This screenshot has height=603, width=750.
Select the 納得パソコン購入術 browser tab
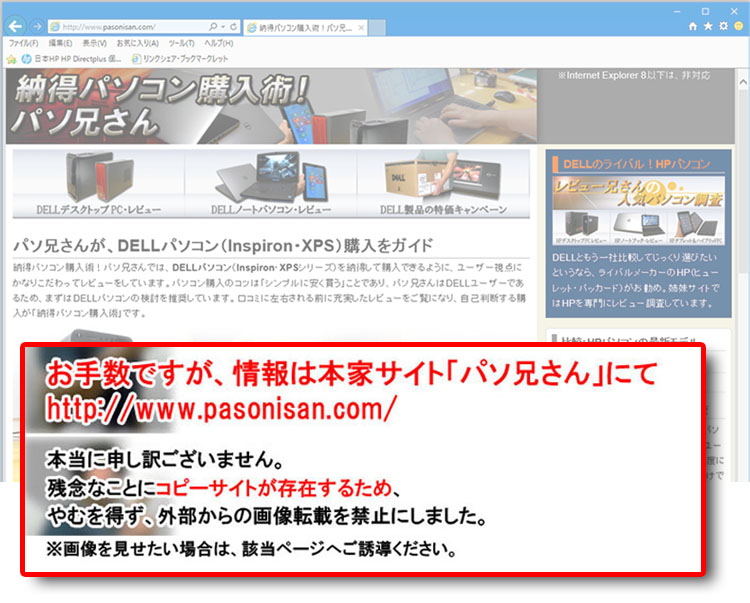click(x=298, y=26)
